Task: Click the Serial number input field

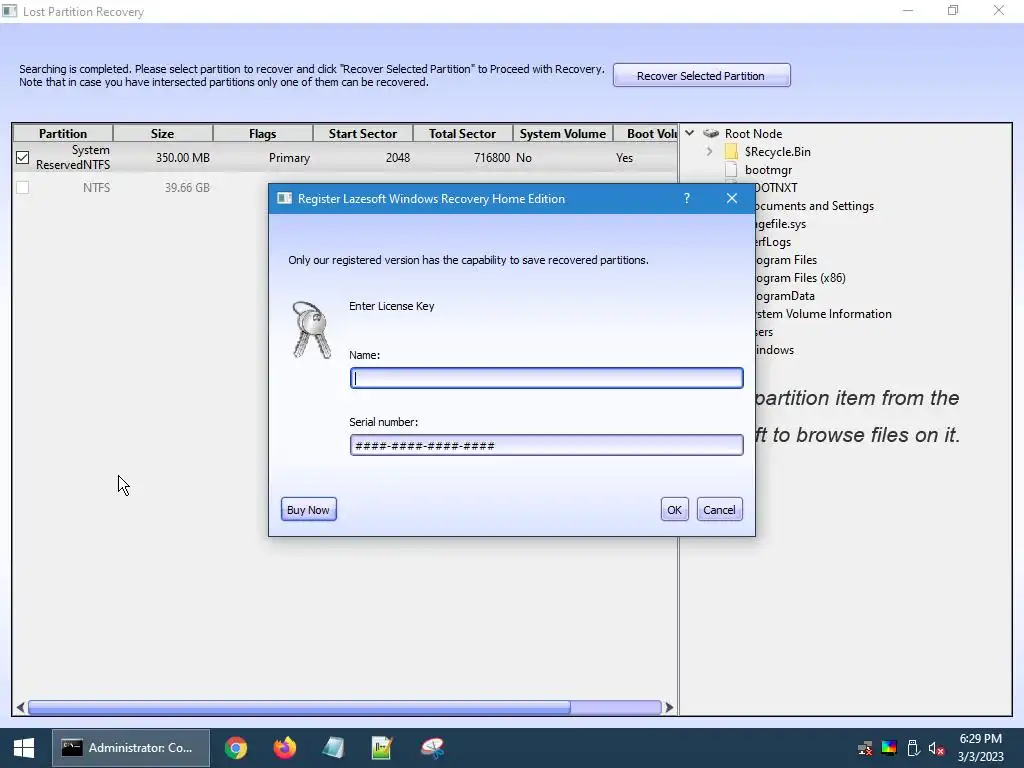Action: click(547, 445)
